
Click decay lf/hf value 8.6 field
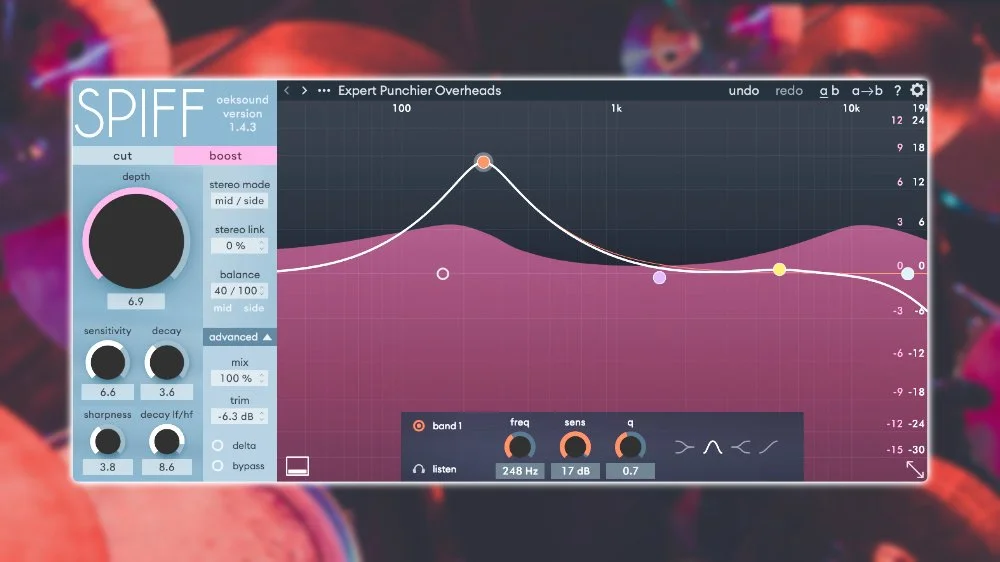(166, 467)
